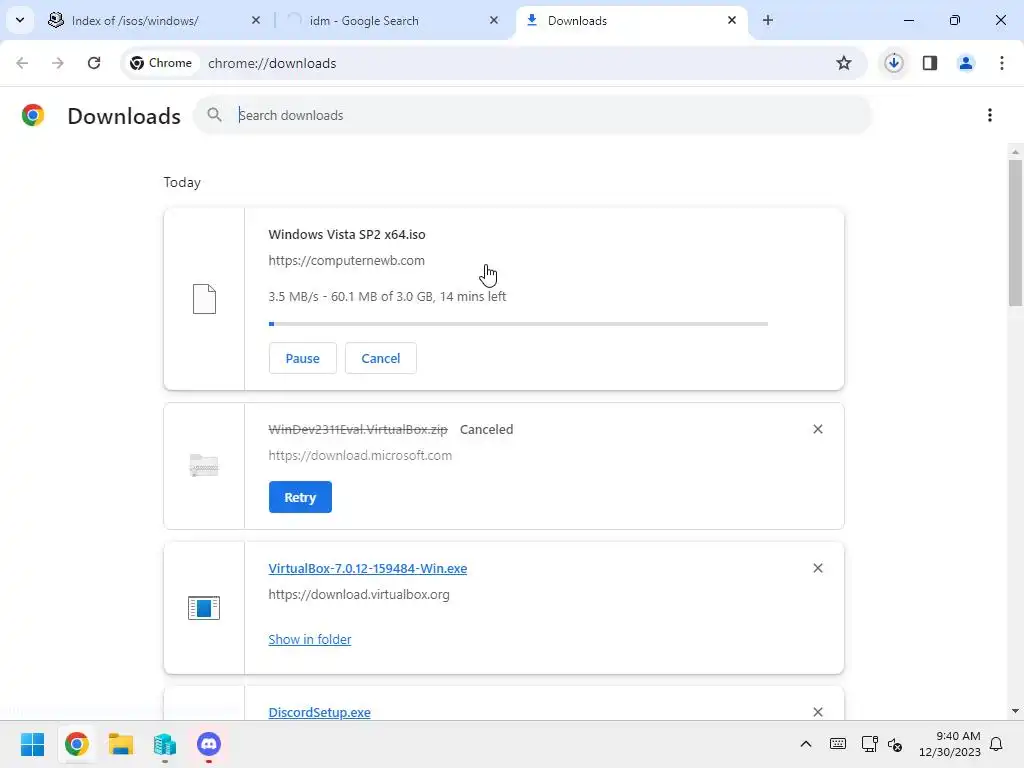The width and height of the screenshot is (1024, 768).
Task: Open Chrome's three-dot main menu
Action: (x=1002, y=63)
